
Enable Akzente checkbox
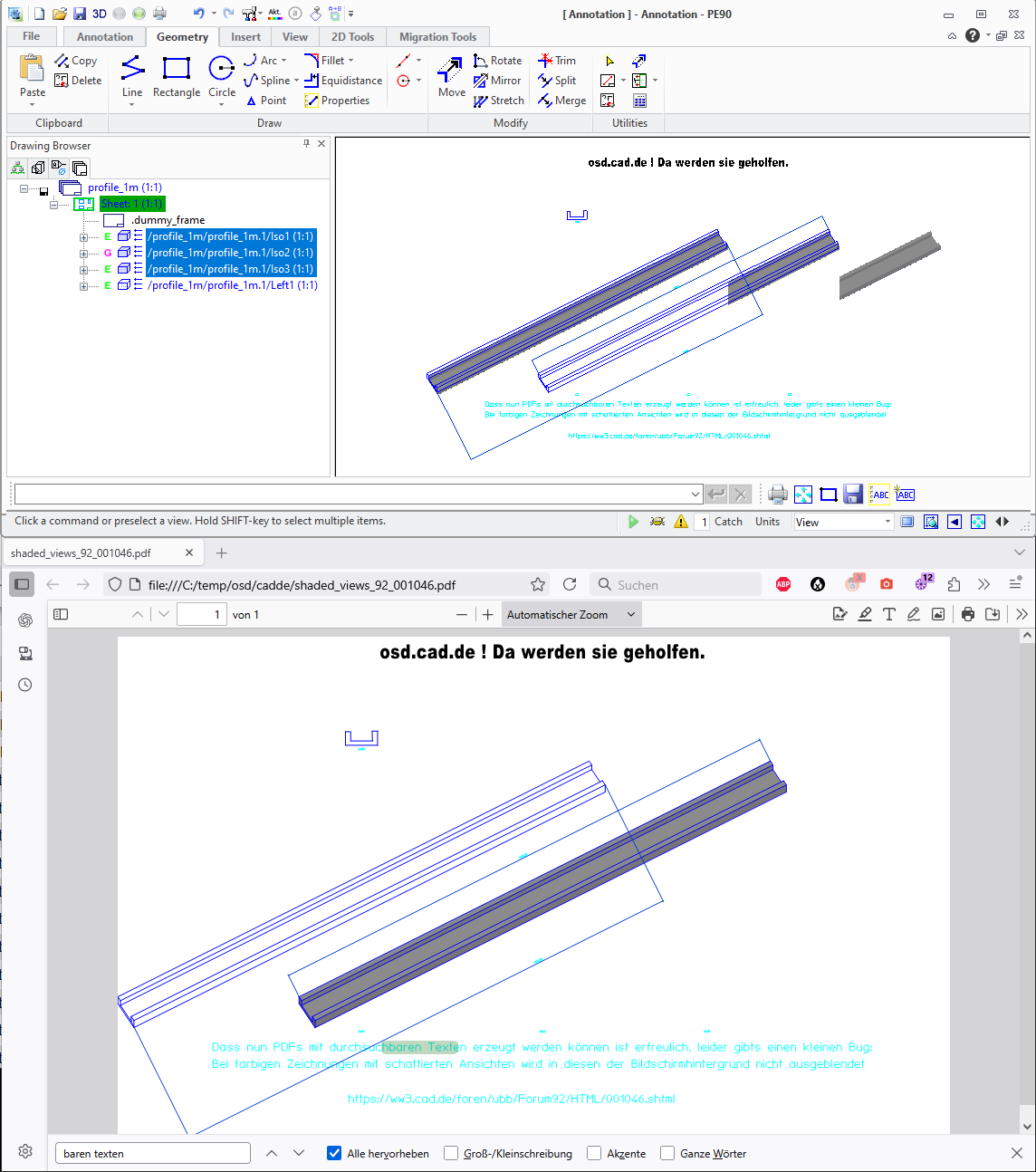click(x=594, y=1153)
